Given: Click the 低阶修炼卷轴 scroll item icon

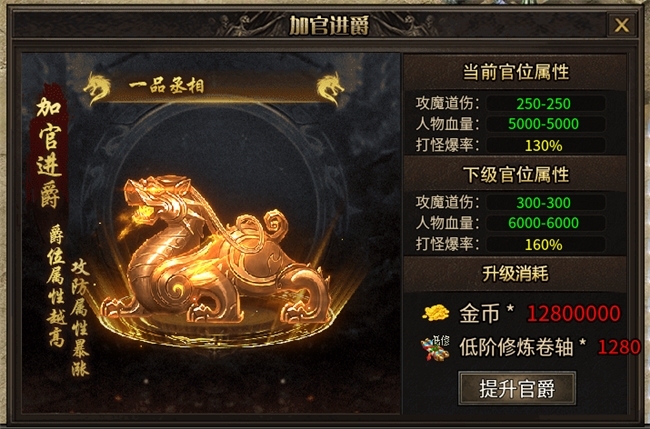Looking at the screenshot, I should tap(435, 348).
